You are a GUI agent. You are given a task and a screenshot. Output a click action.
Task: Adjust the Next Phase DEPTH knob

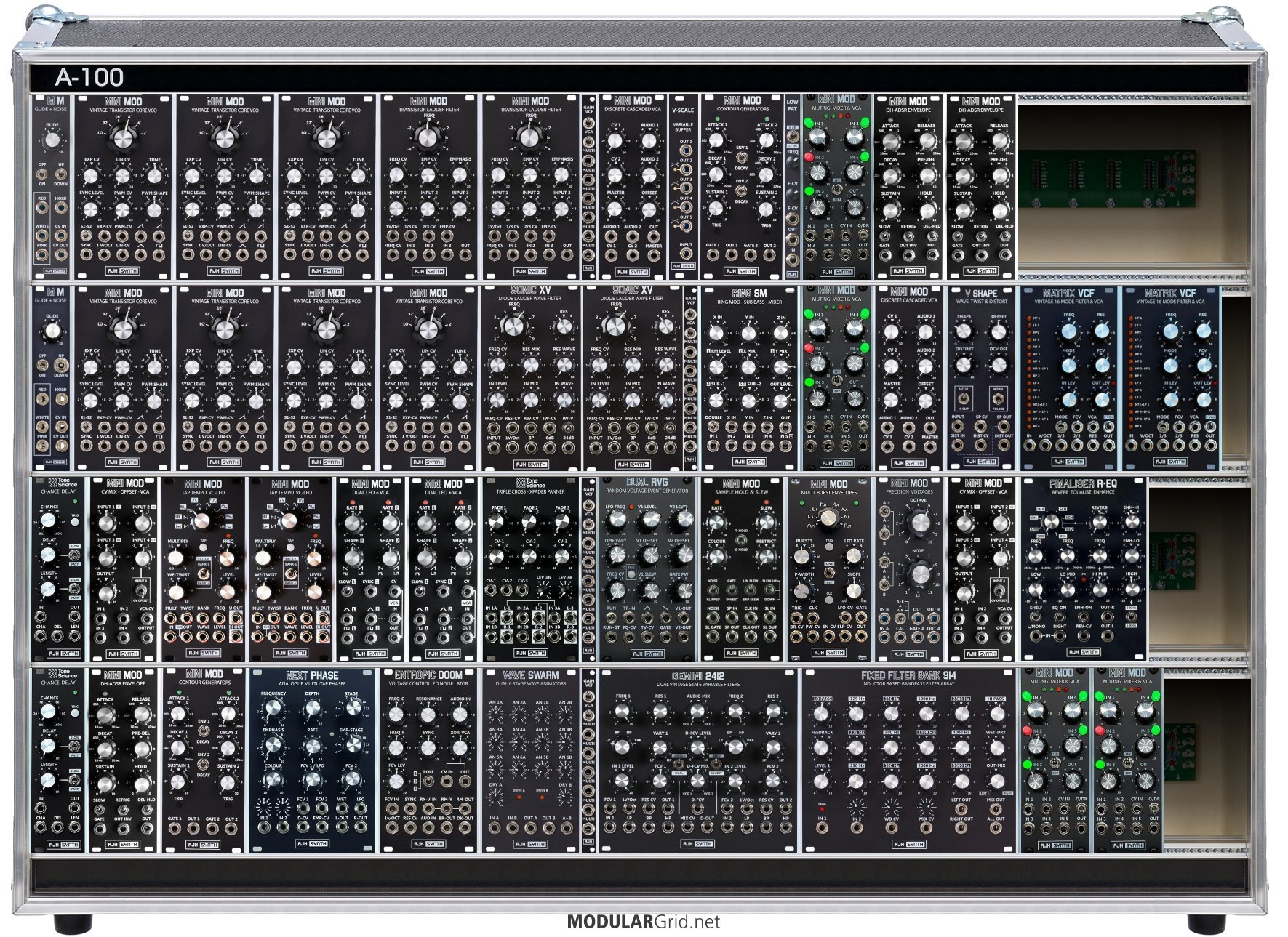(x=313, y=709)
